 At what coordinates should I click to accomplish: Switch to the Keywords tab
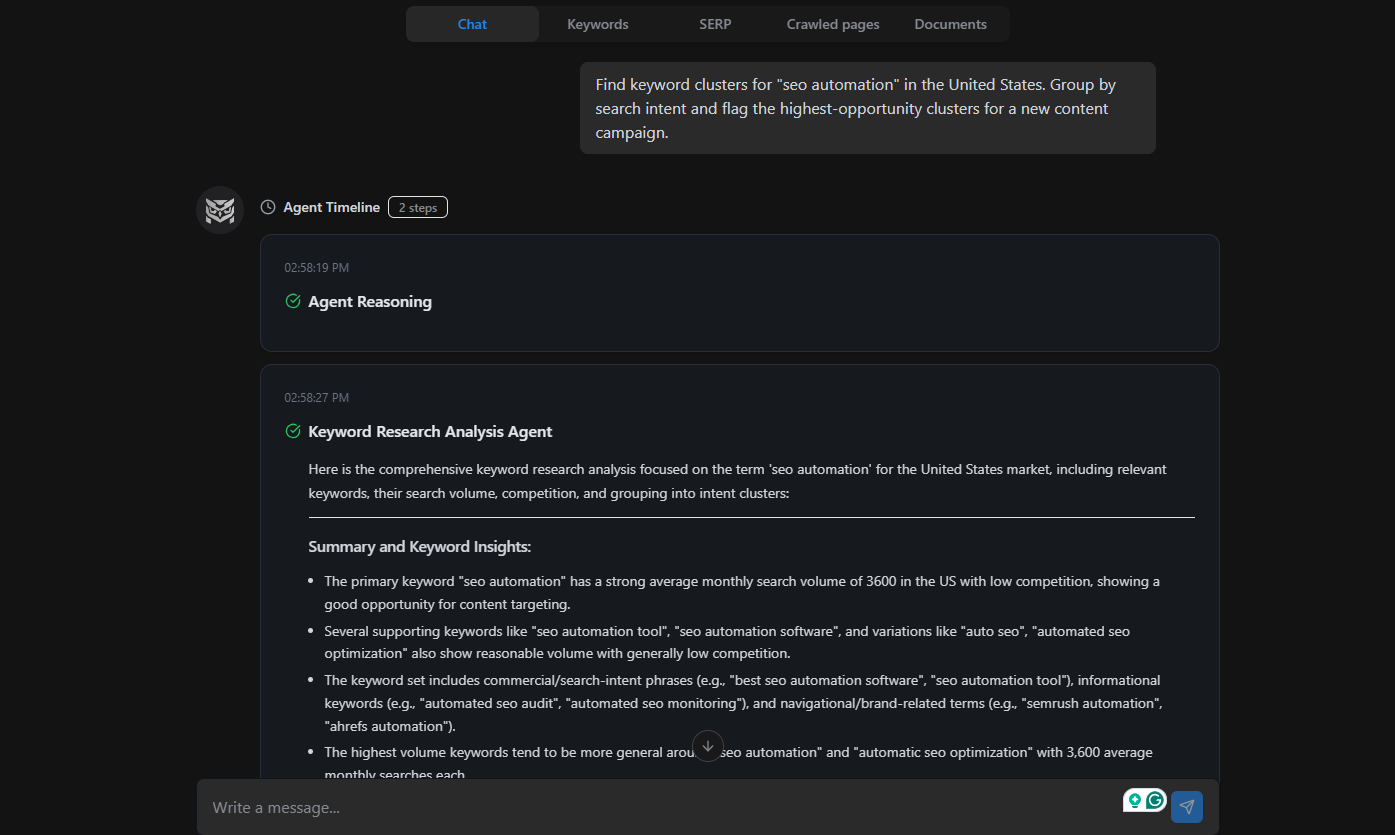click(x=597, y=23)
